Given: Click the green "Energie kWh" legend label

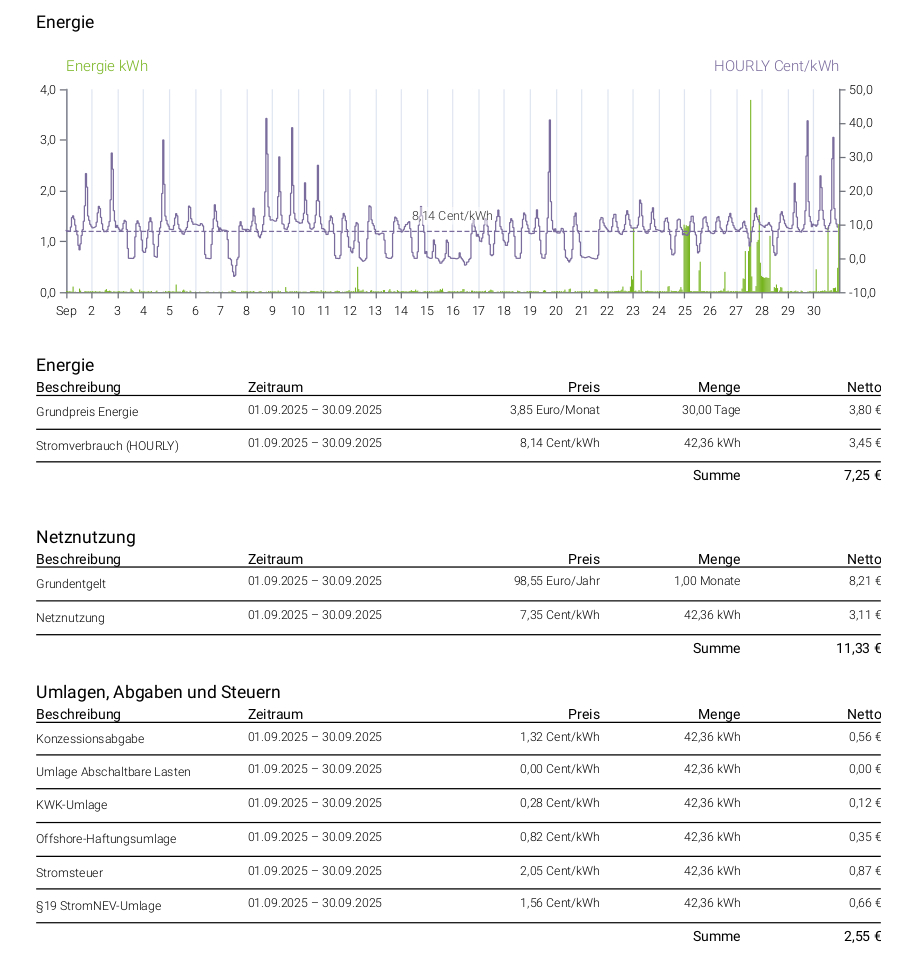Looking at the screenshot, I should click(x=107, y=66).
